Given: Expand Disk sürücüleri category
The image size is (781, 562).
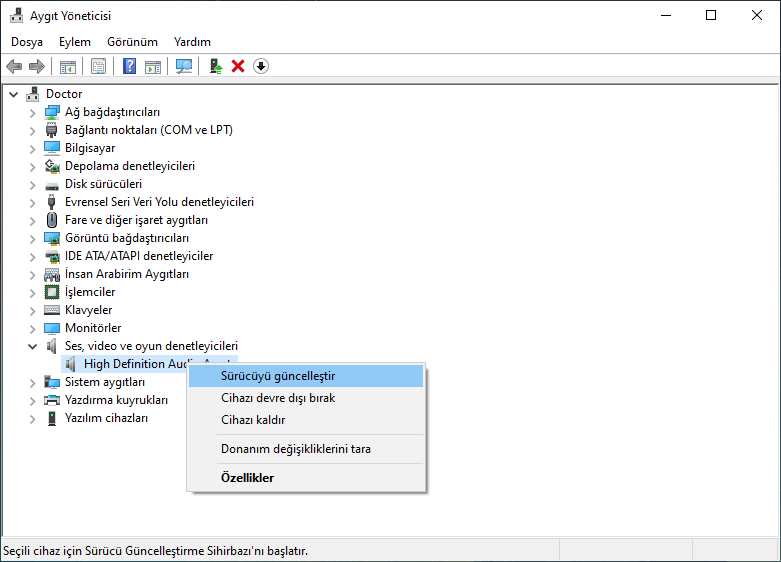Looking at the screenshot, I should [33, 184].
